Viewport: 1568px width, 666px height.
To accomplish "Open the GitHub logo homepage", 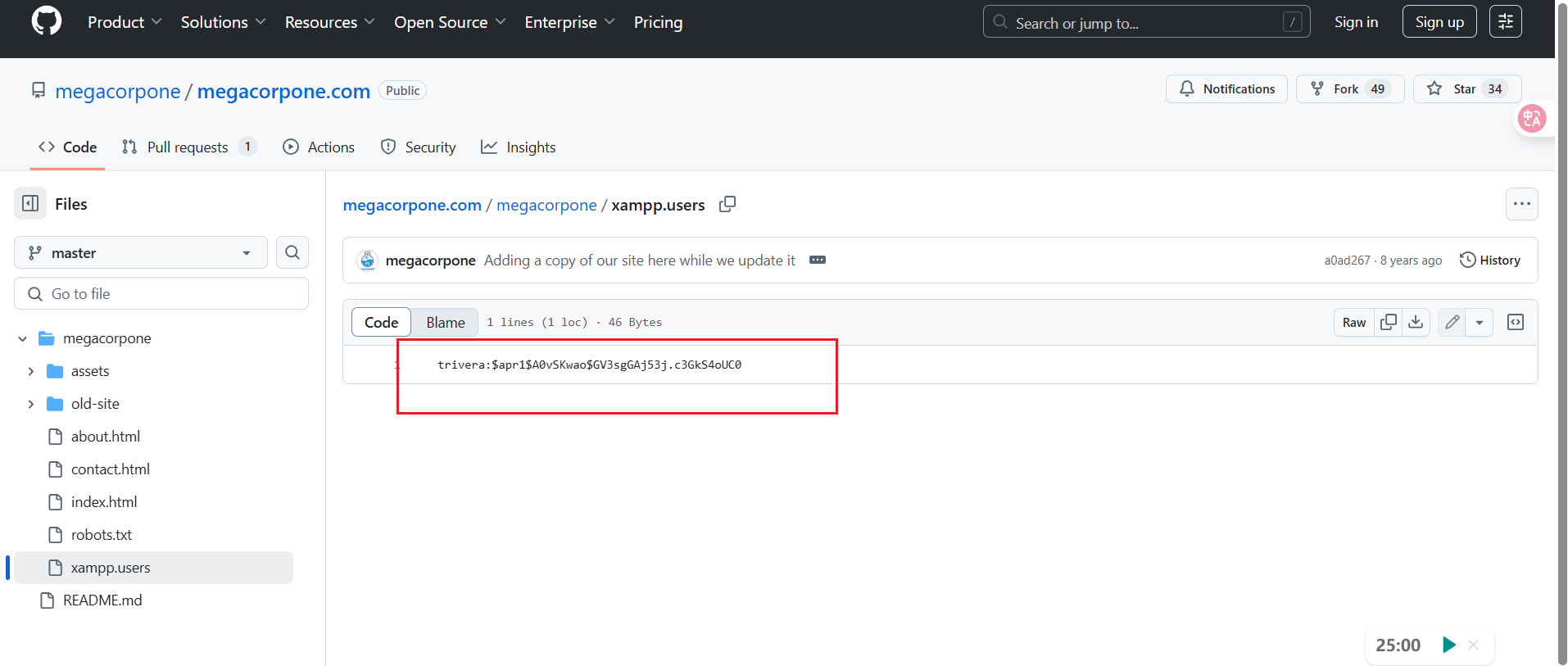I will (x=47, y=21).
